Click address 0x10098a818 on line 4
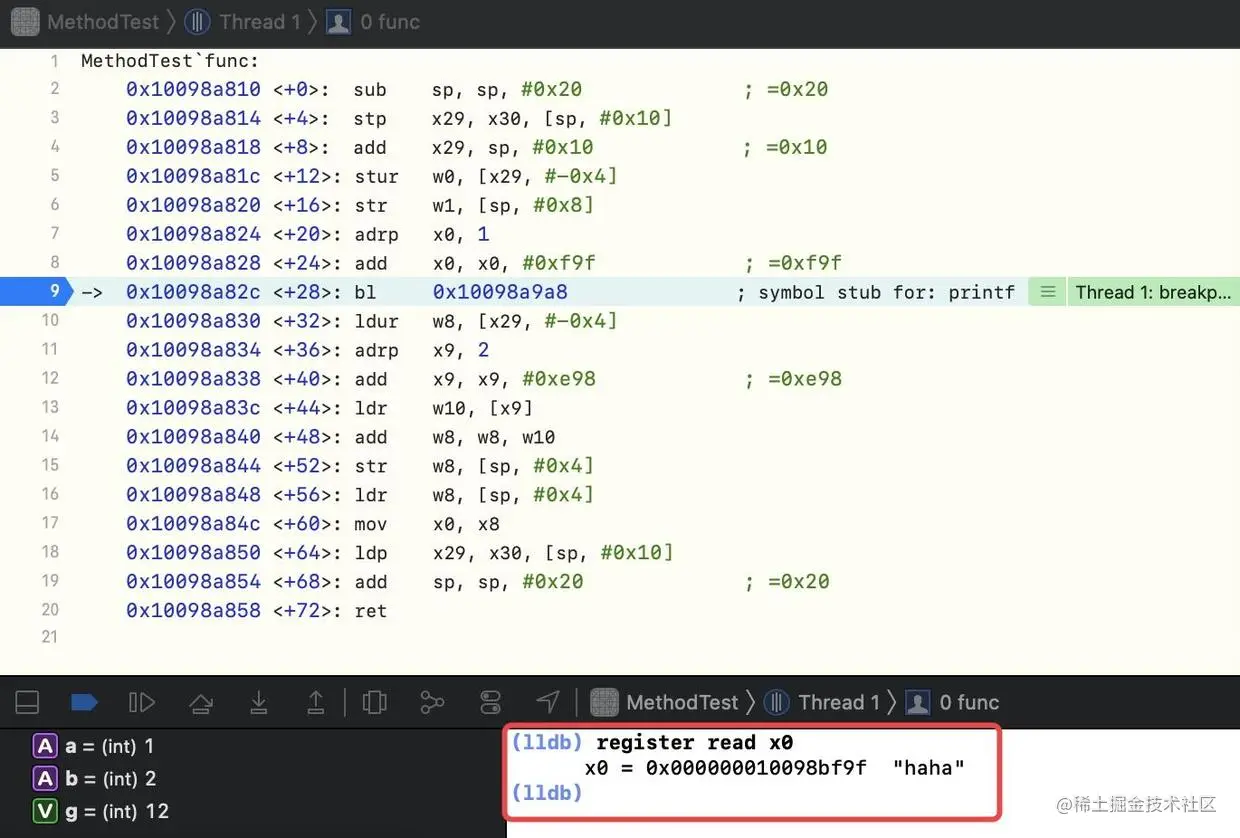1240x838 pixels. pos(193,147)
